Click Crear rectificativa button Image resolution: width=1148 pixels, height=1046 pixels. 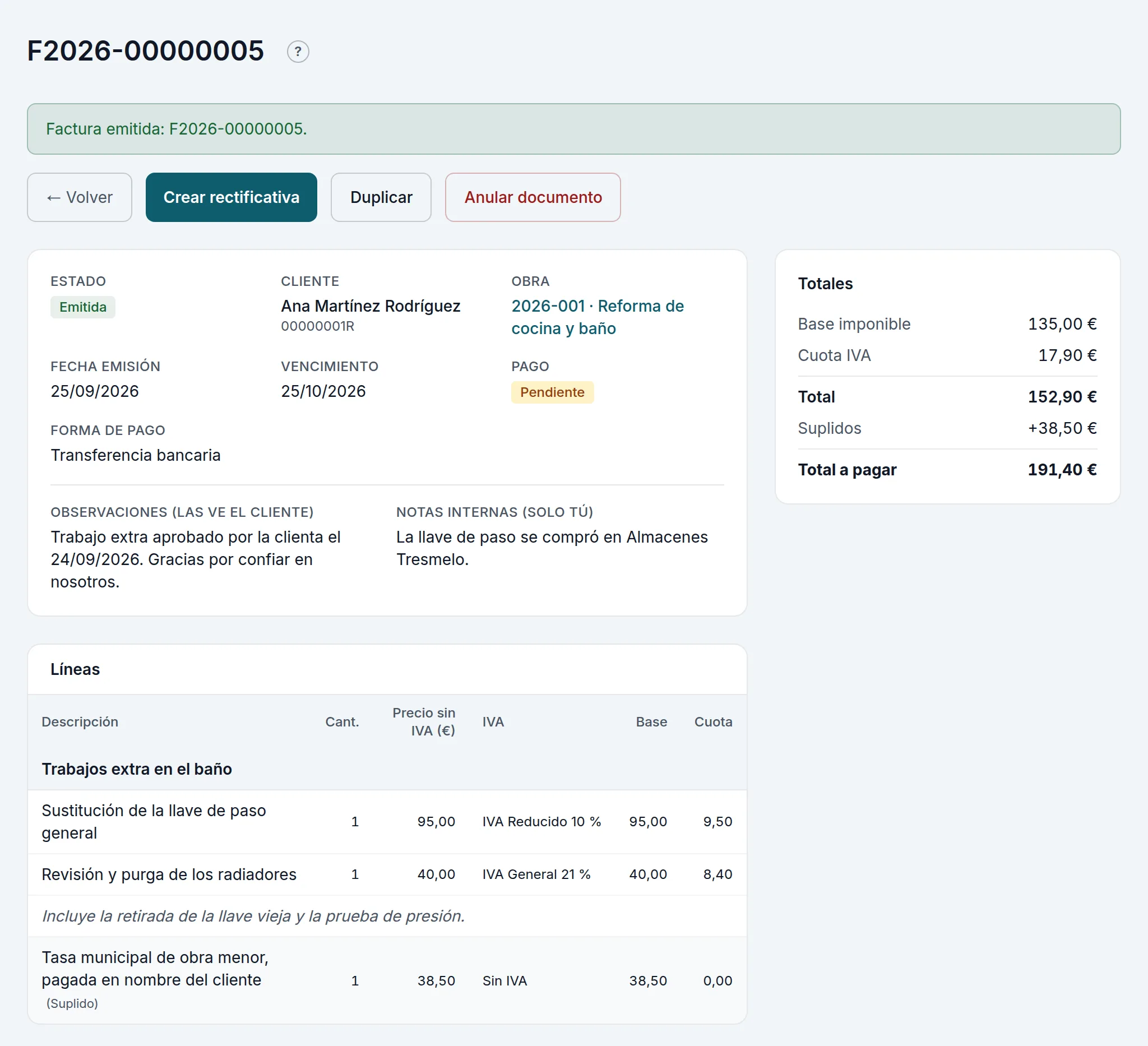(x=231, y=197)
